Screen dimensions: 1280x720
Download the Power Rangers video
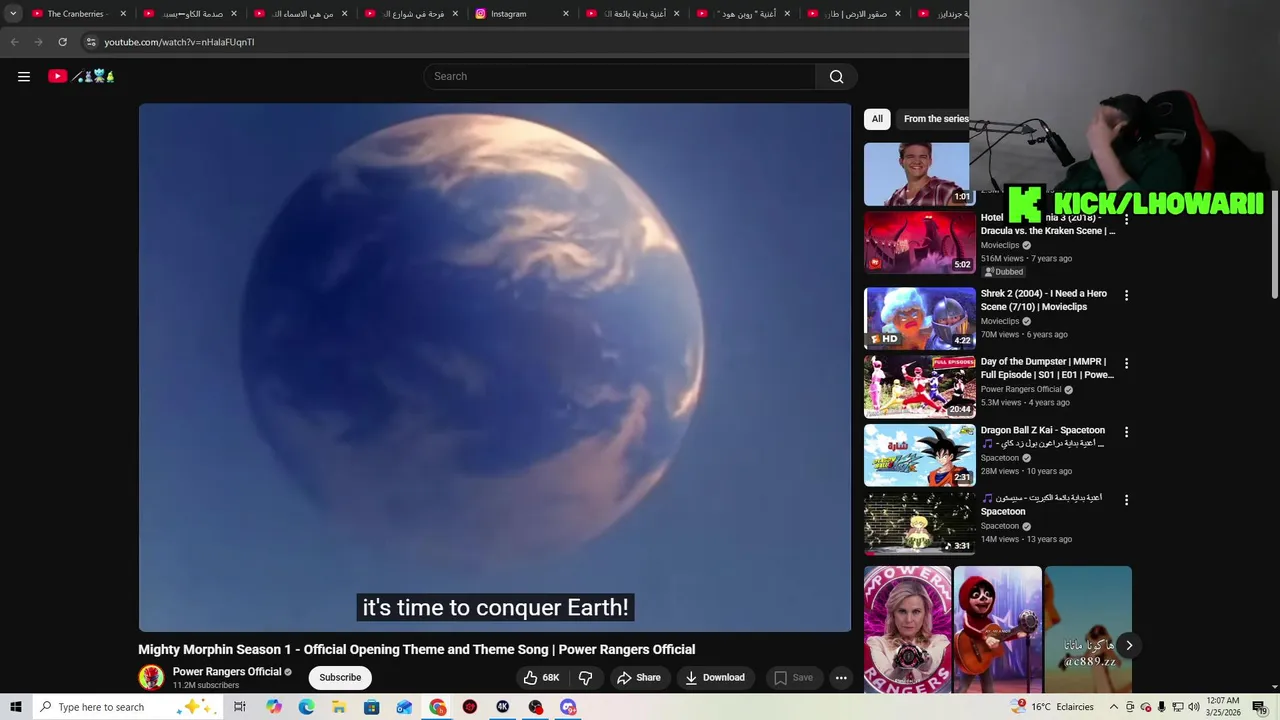(x=714, y=677)
